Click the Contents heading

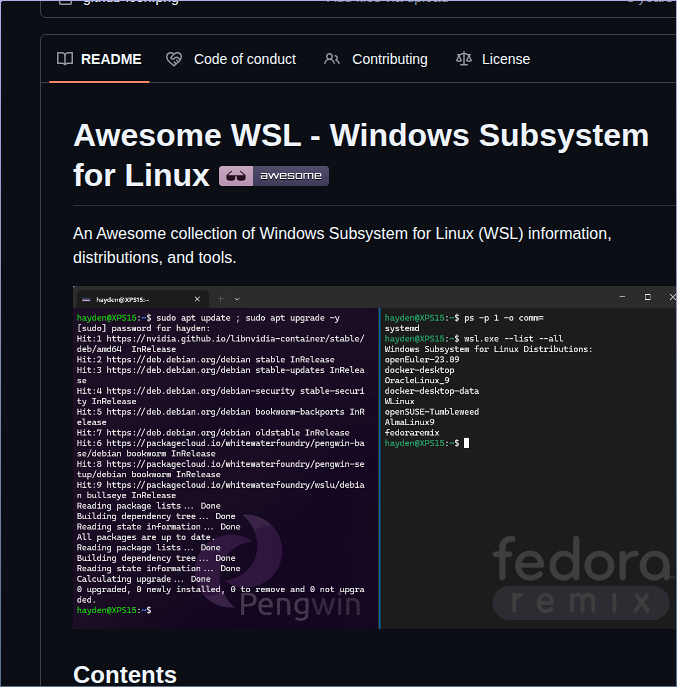click(x=125, y=674)
